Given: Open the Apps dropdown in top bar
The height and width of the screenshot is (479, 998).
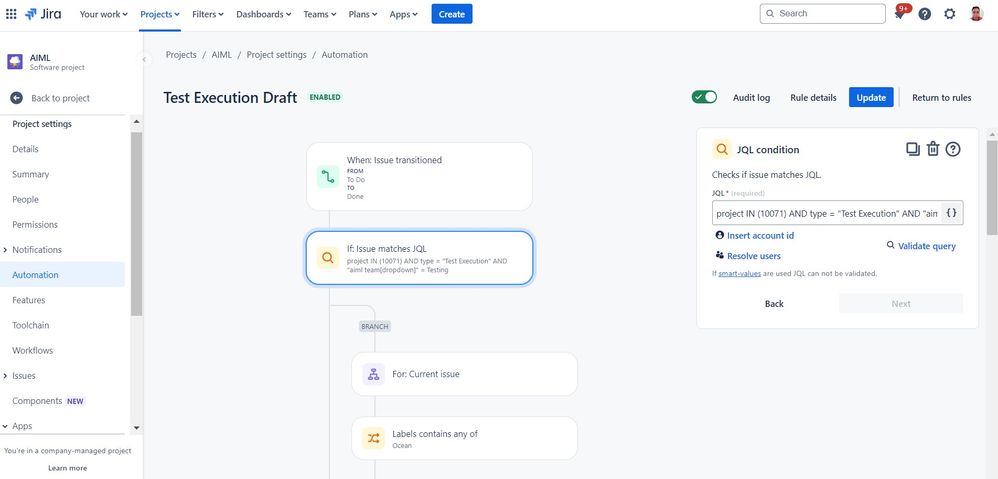Looking at the screenshot, I should click(x=404, y=14).
